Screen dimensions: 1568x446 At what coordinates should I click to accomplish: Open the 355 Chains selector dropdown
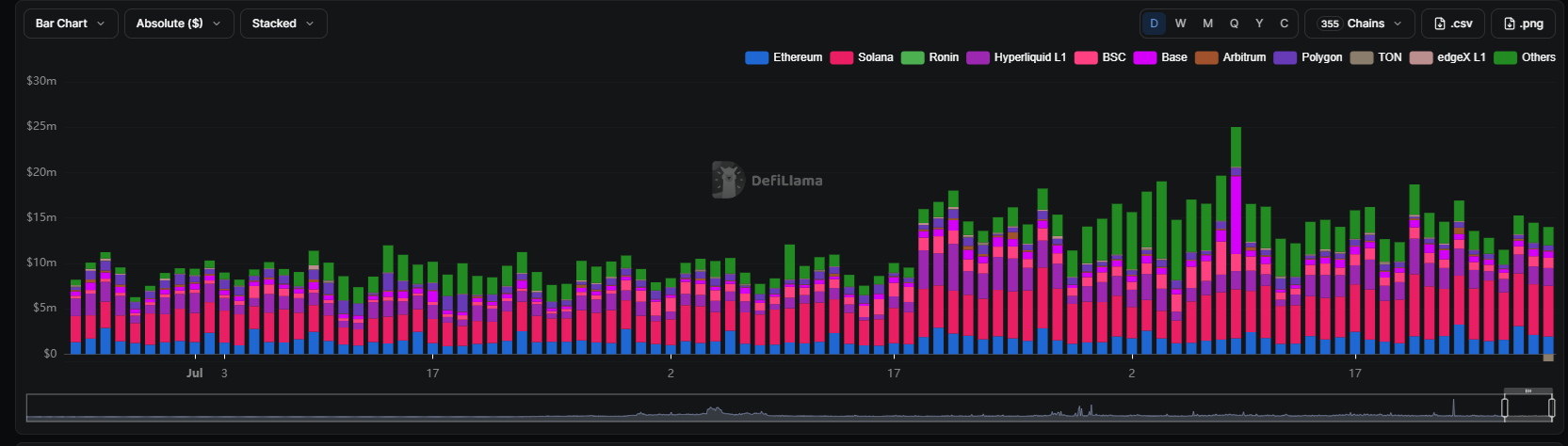[x=1360, y=24]
